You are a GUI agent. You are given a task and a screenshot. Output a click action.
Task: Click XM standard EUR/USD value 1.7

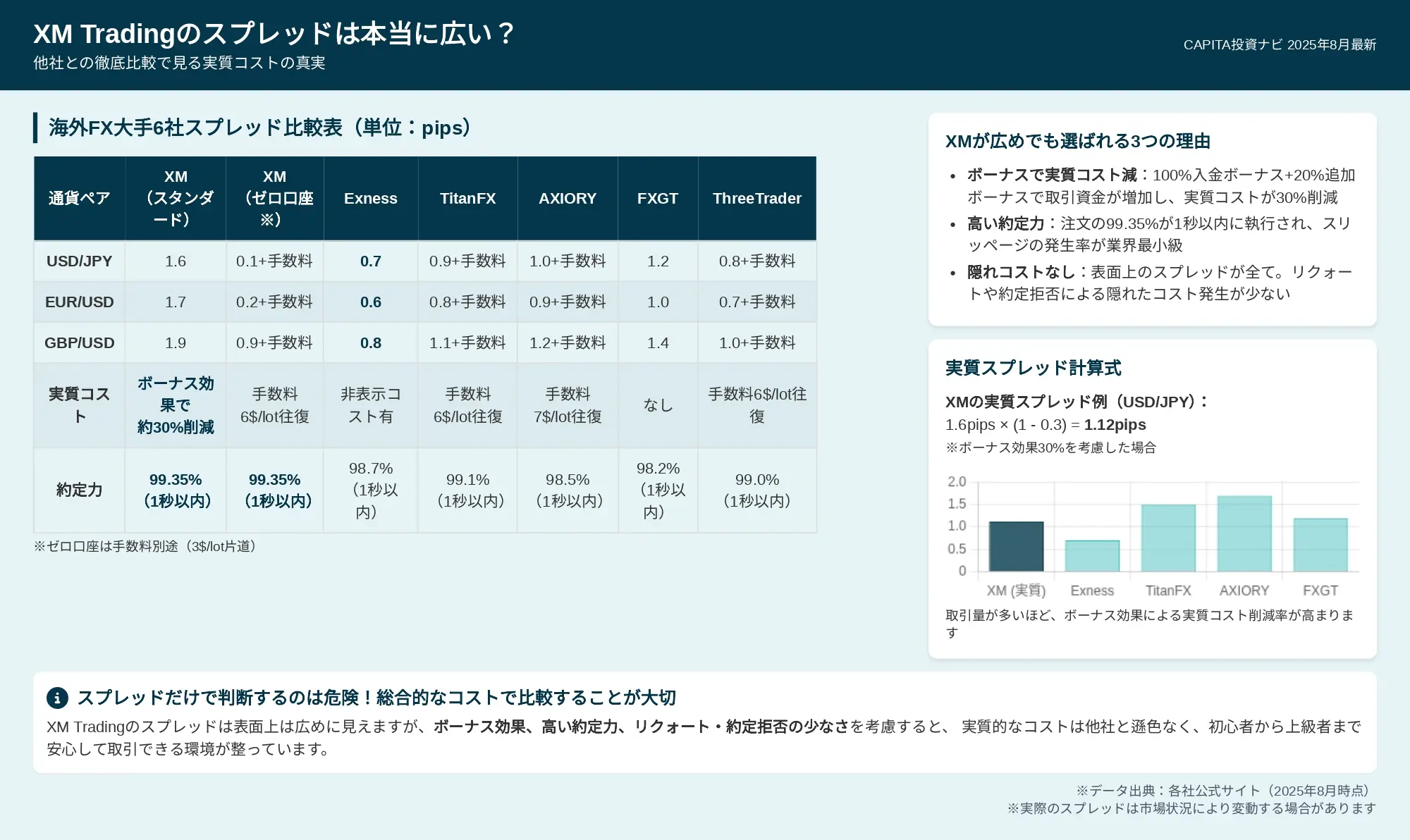[176, 302]
